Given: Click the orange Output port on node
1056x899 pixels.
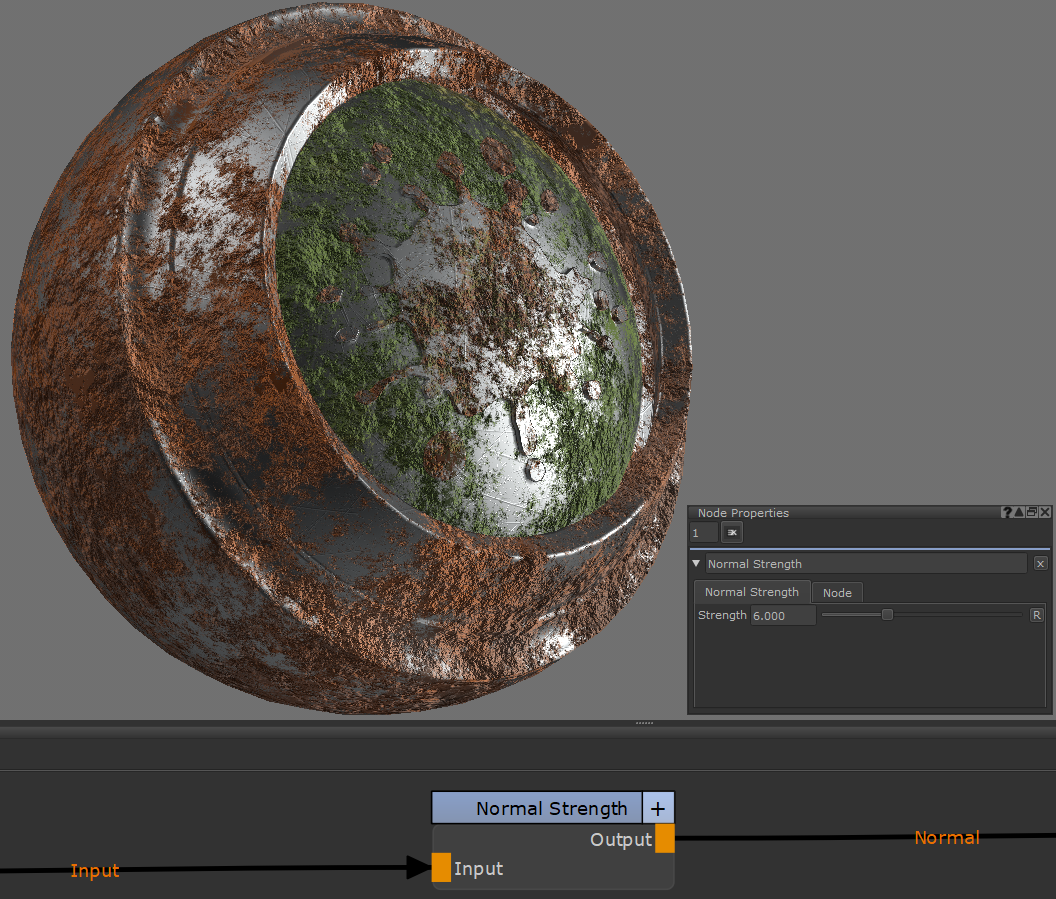Looking at the screenshot, I should click(x=665, y=839).
